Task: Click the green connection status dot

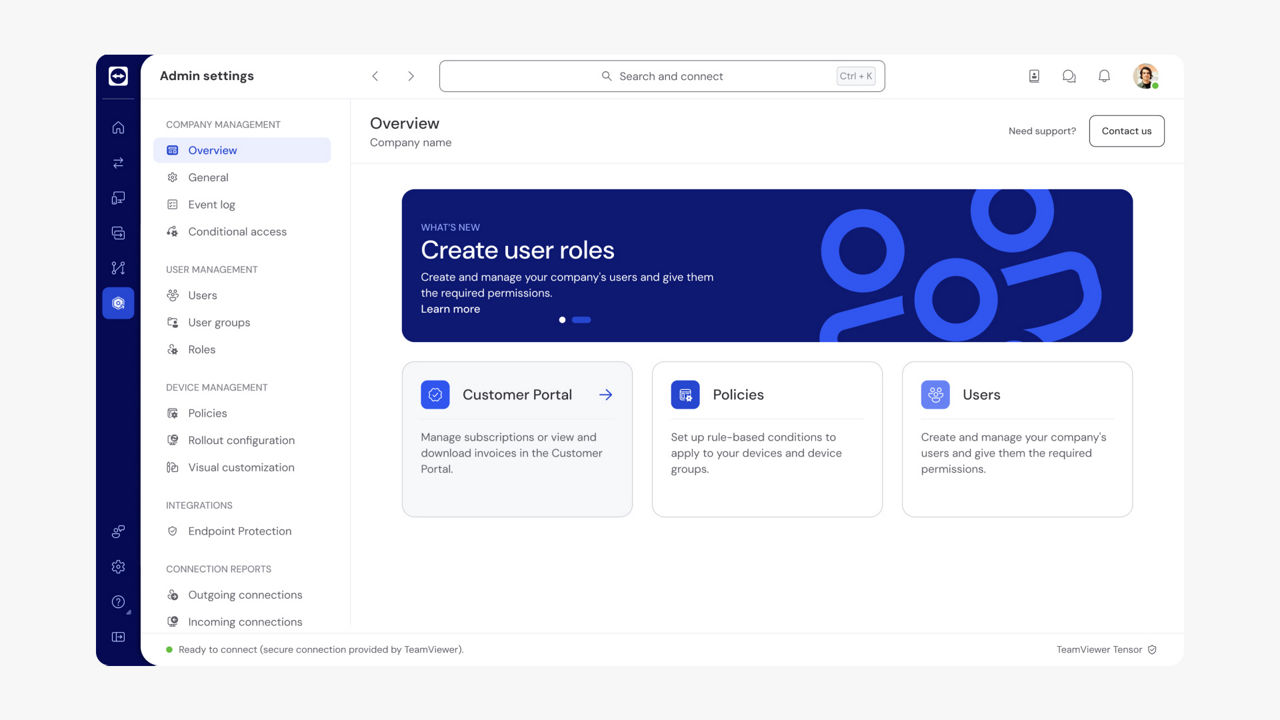Action: (x=169, y=650)
